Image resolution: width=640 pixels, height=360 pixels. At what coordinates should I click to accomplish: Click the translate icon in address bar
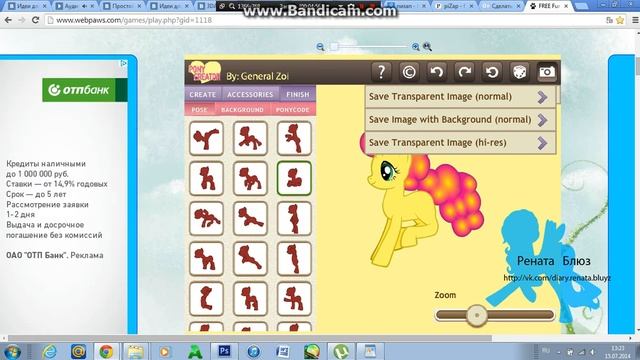pos(609,20)
